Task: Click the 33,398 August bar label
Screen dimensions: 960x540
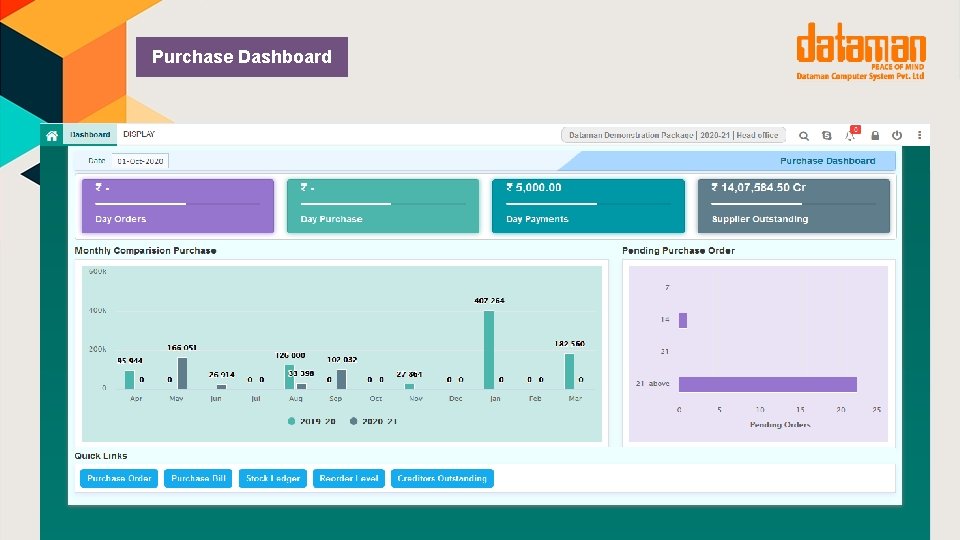Action: coord(301,373)
